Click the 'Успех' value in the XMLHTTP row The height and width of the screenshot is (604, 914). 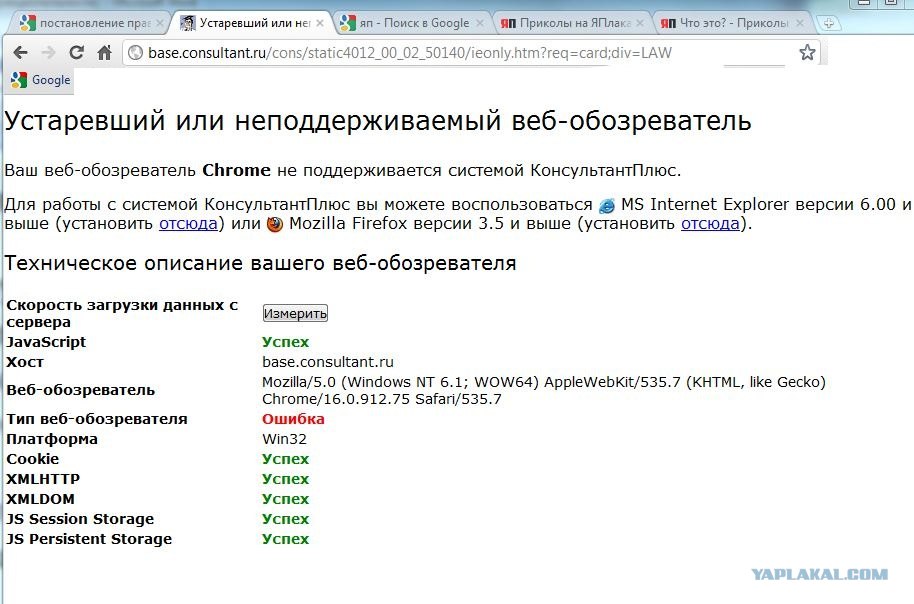click(286, 479)
